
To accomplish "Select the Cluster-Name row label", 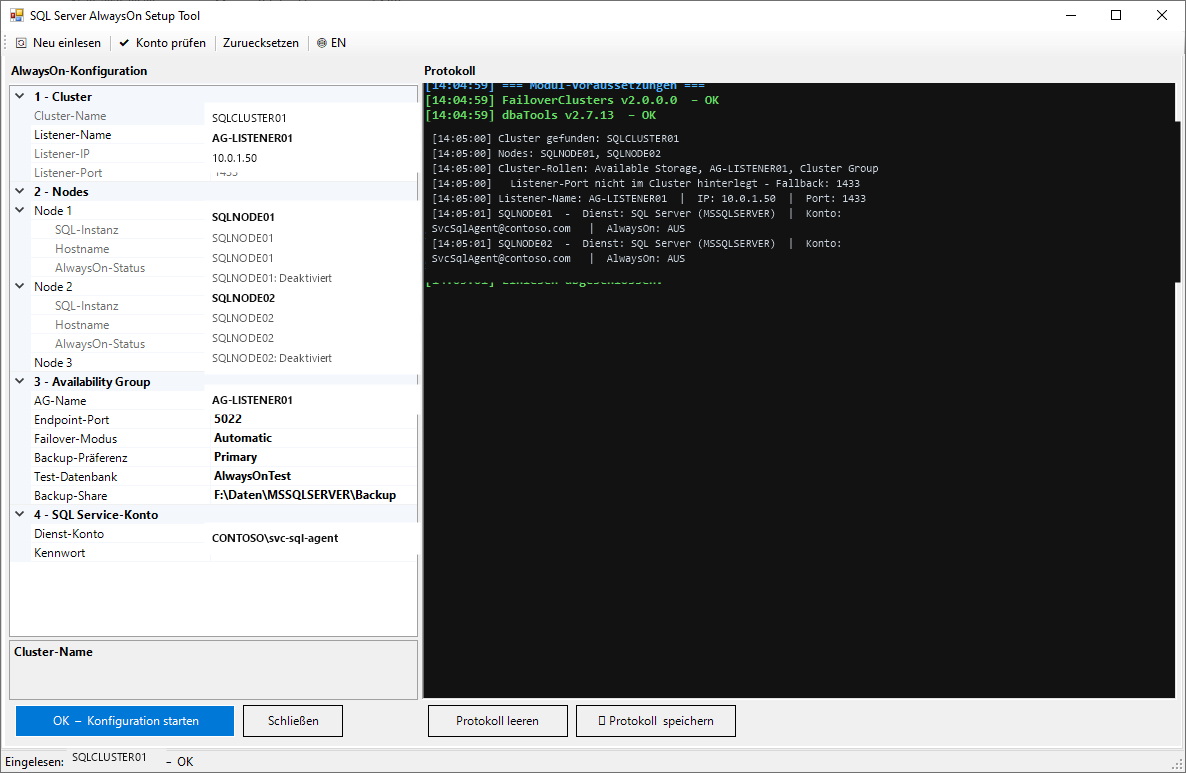I will tap(70, 116).
